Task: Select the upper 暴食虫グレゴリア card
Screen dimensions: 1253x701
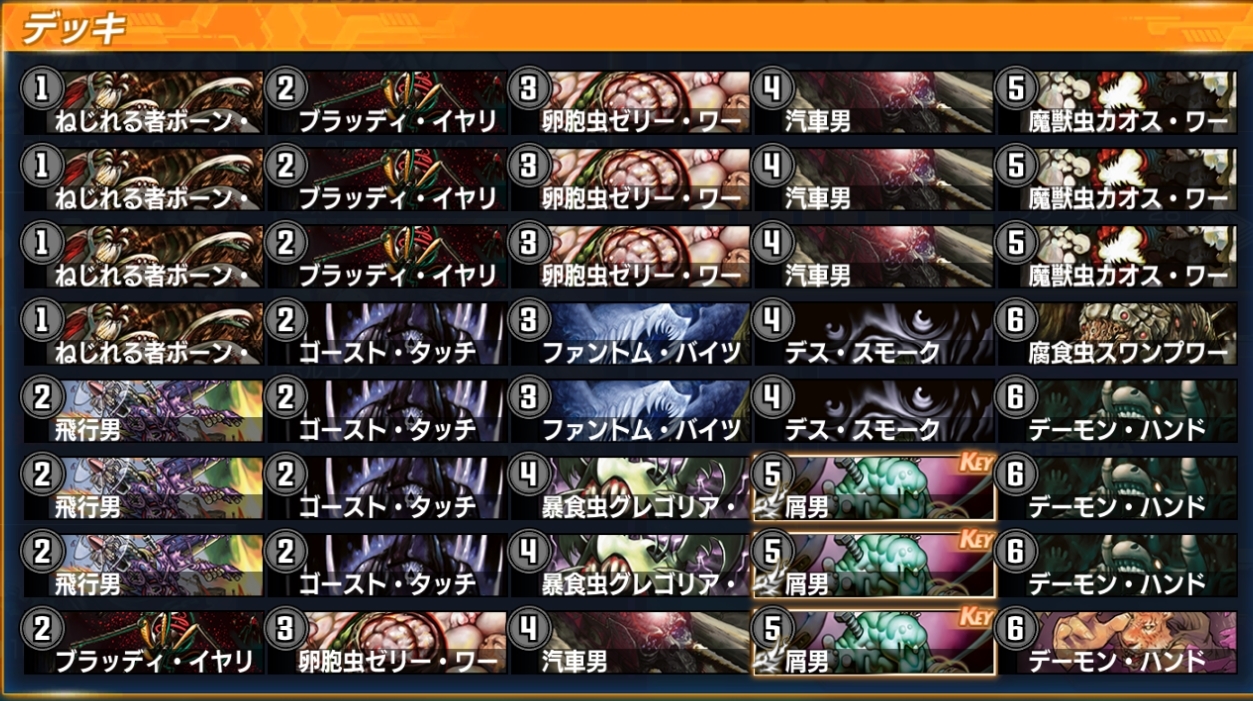Action: pos(628,488)
